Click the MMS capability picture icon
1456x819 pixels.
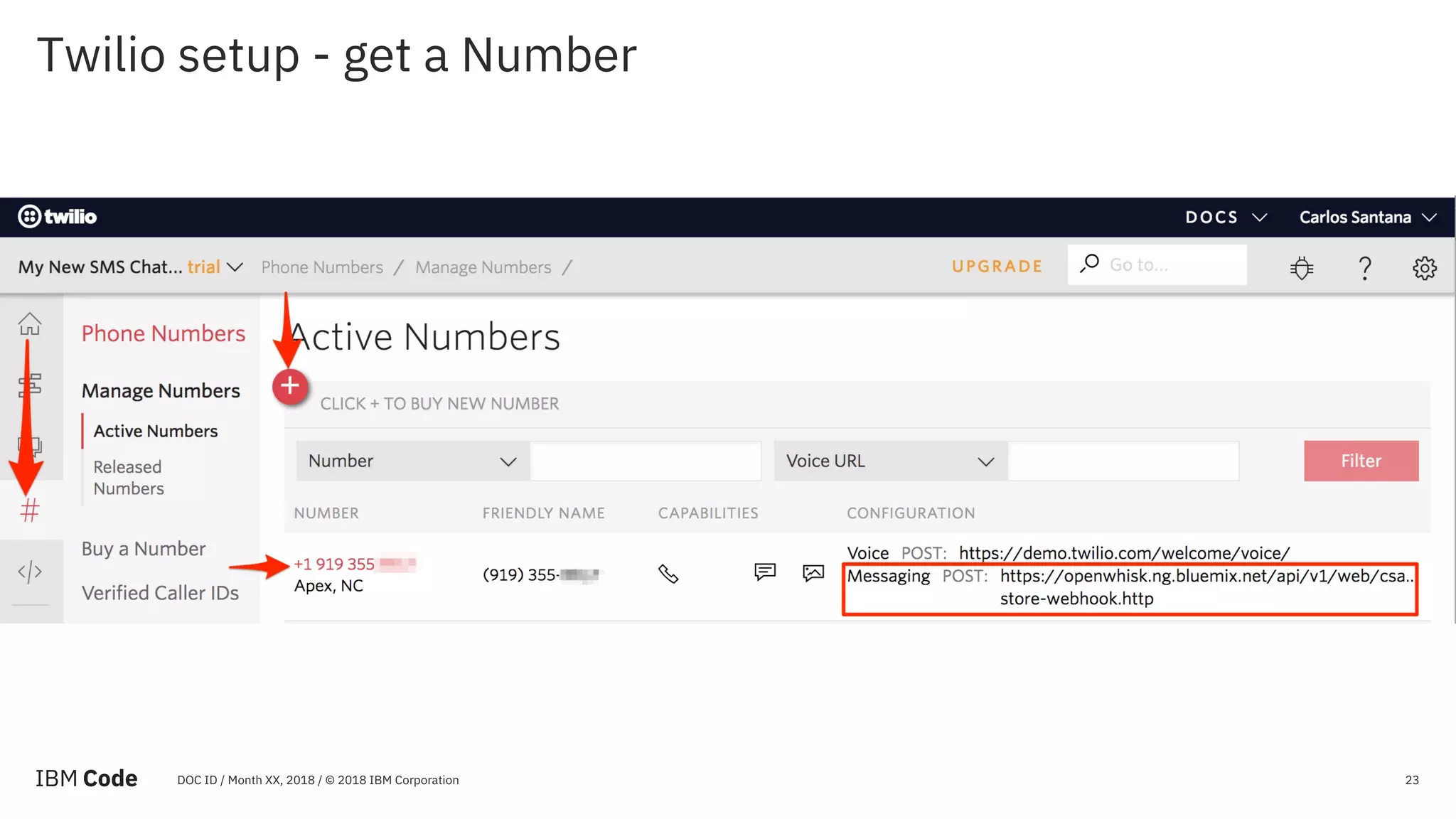coord(813,572)
